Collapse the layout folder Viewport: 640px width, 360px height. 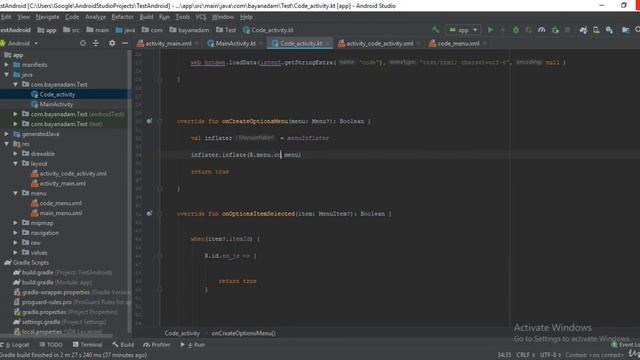16,163
